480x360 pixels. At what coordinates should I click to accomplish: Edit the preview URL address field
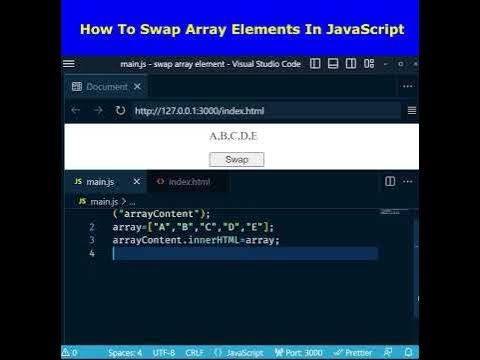point(266,111)
